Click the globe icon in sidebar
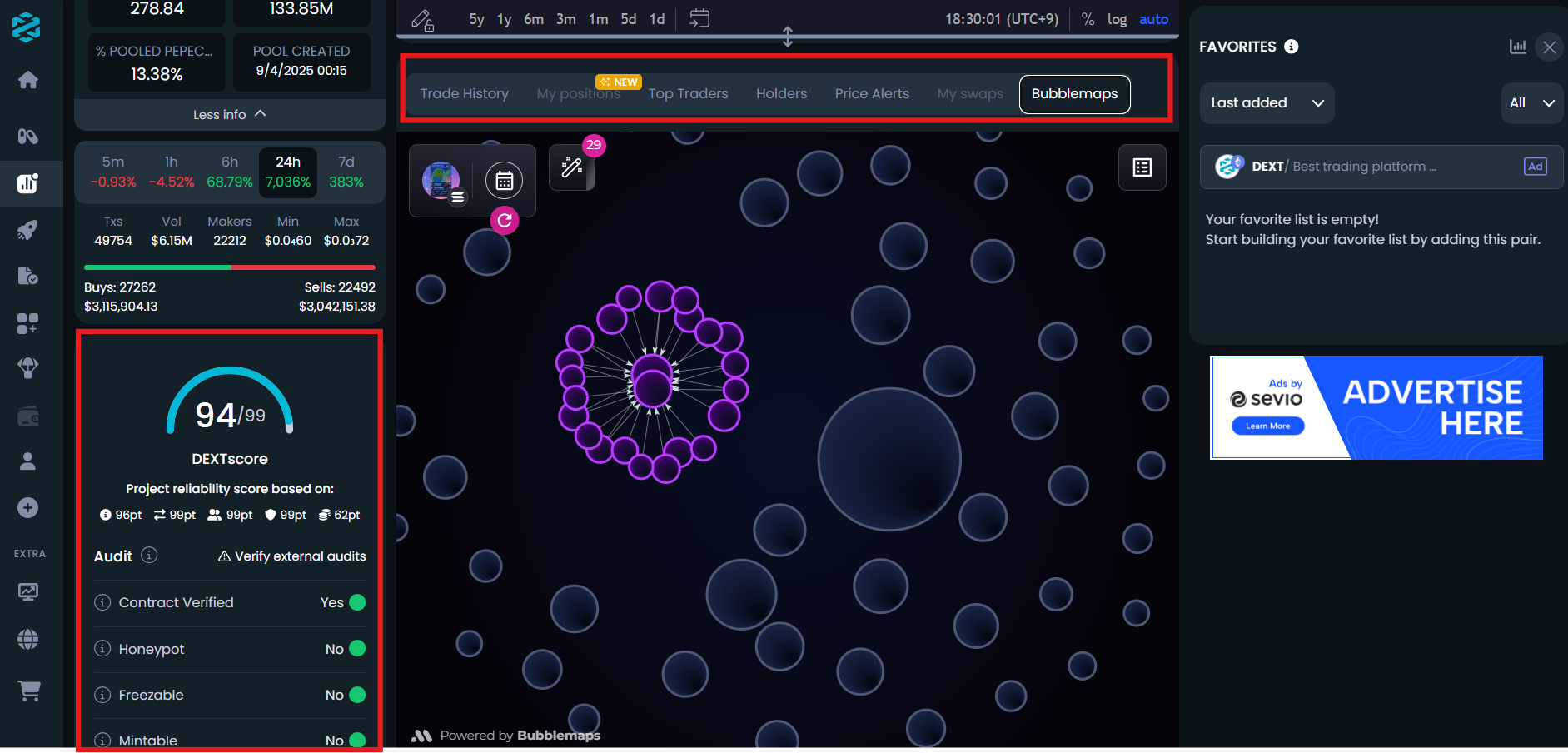Screen dimensions: 1568x753 [28, 640]
